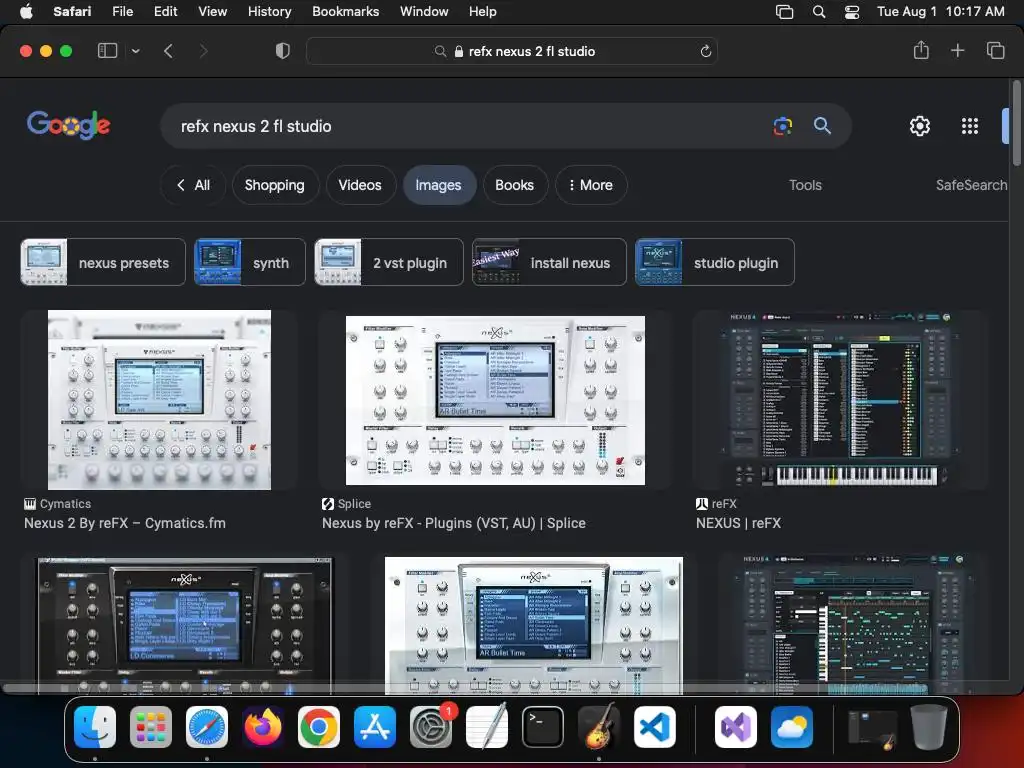The height and width of the screenshot is (768, 1024).
Task: Go forward to next page
Action: (203, 51)
